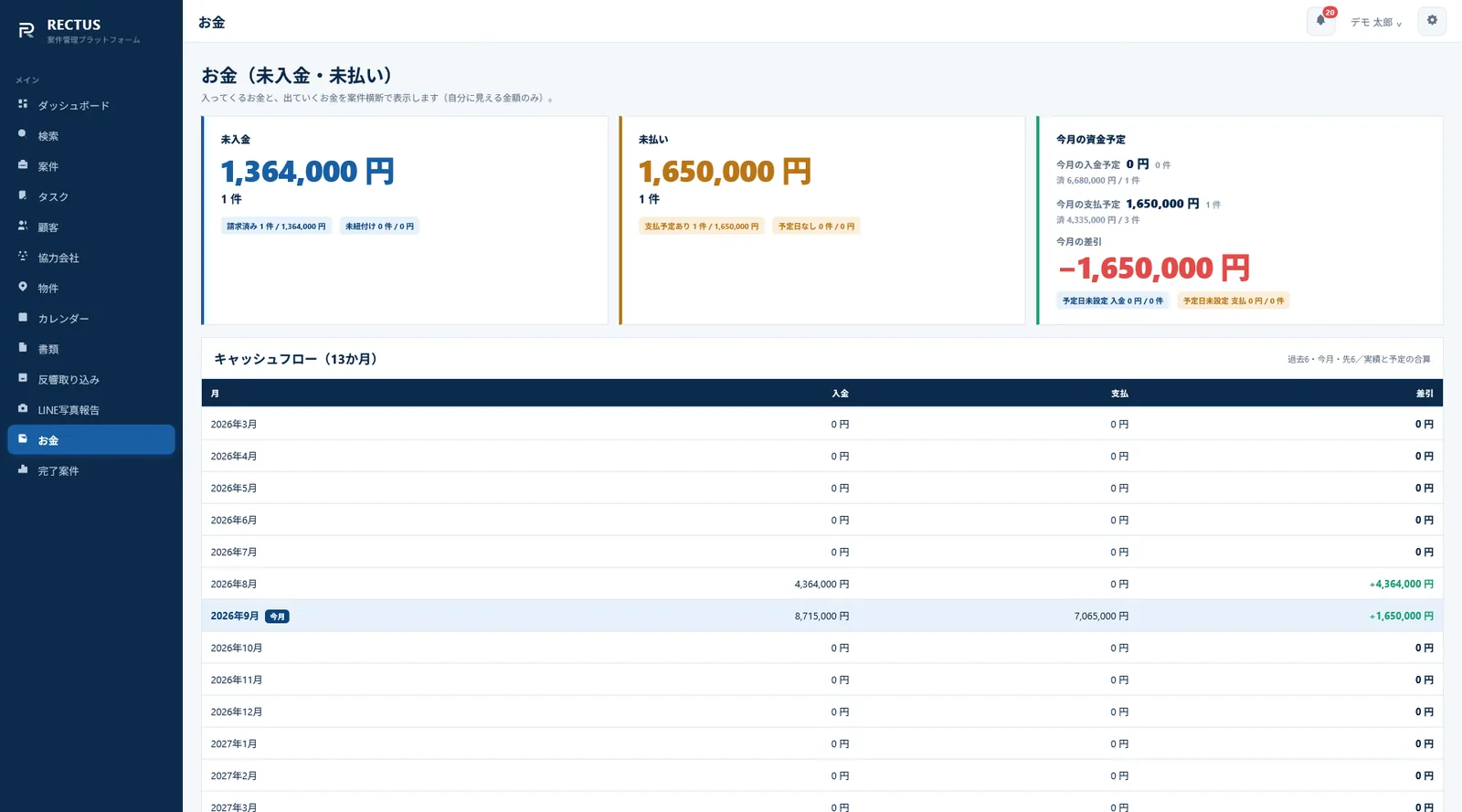Click the 予定日なし 0件 badge
Viewport: 1462px width, 812px height.
tap(816, 226)
